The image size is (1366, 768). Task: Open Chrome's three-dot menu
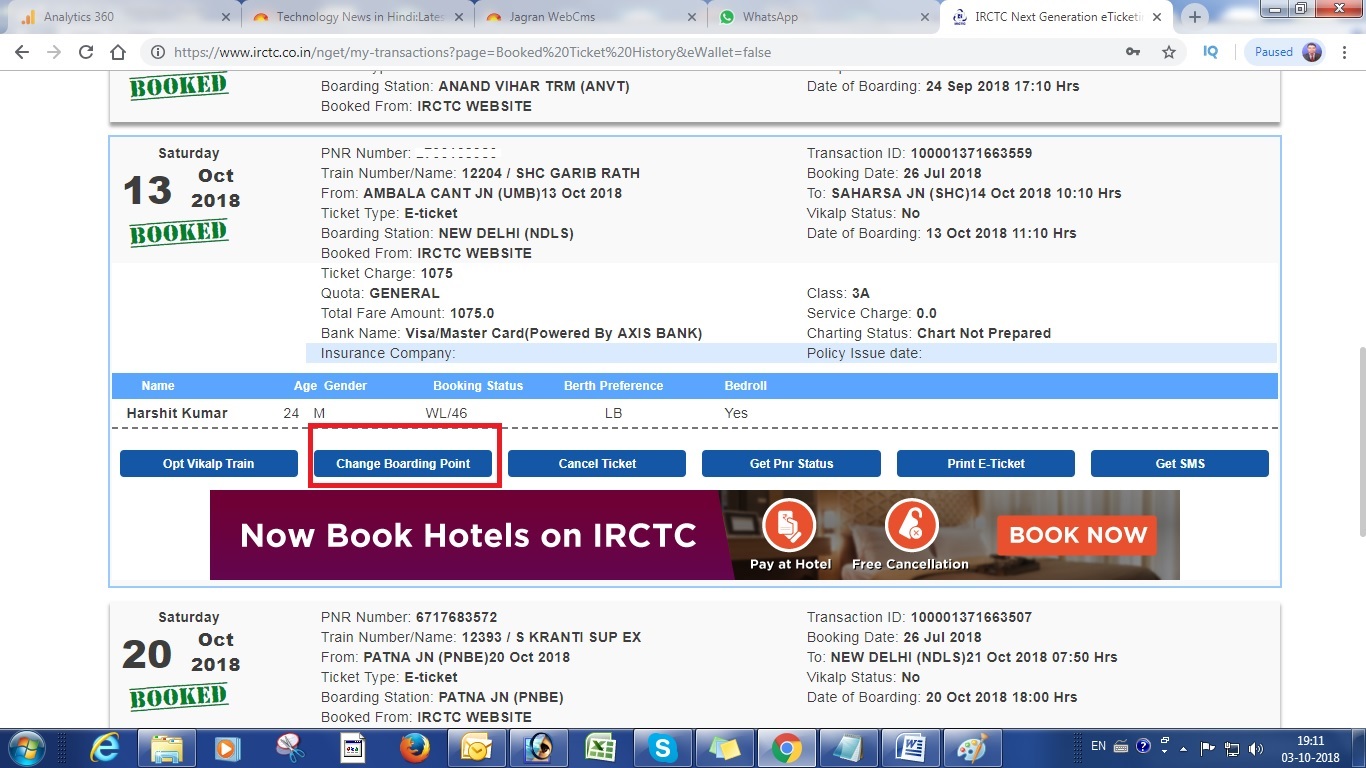pyautogui.click(x=1345, y=53)
